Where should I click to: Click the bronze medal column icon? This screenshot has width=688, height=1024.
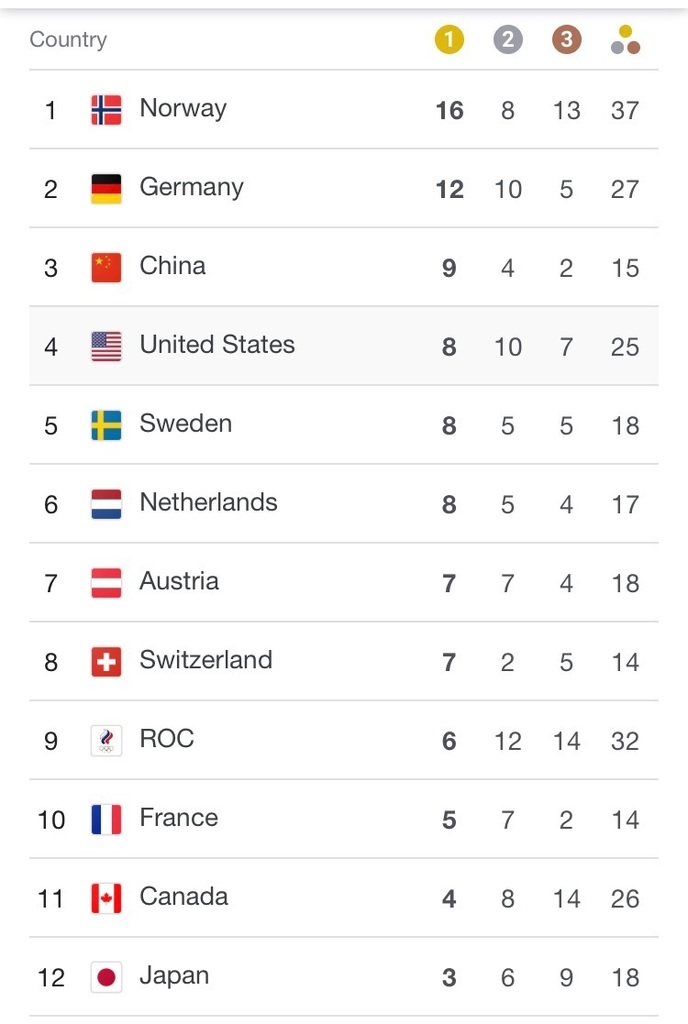coord(567,40)
